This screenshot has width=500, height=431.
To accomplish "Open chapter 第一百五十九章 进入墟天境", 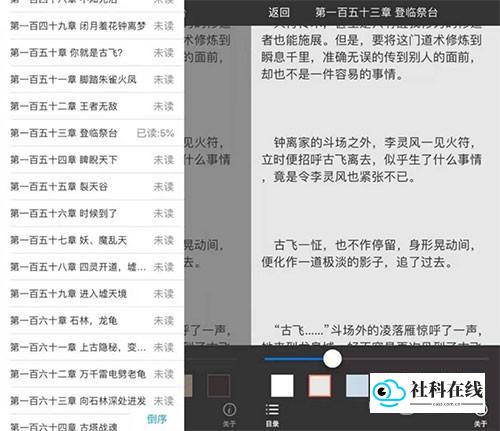I will point(92,294).
